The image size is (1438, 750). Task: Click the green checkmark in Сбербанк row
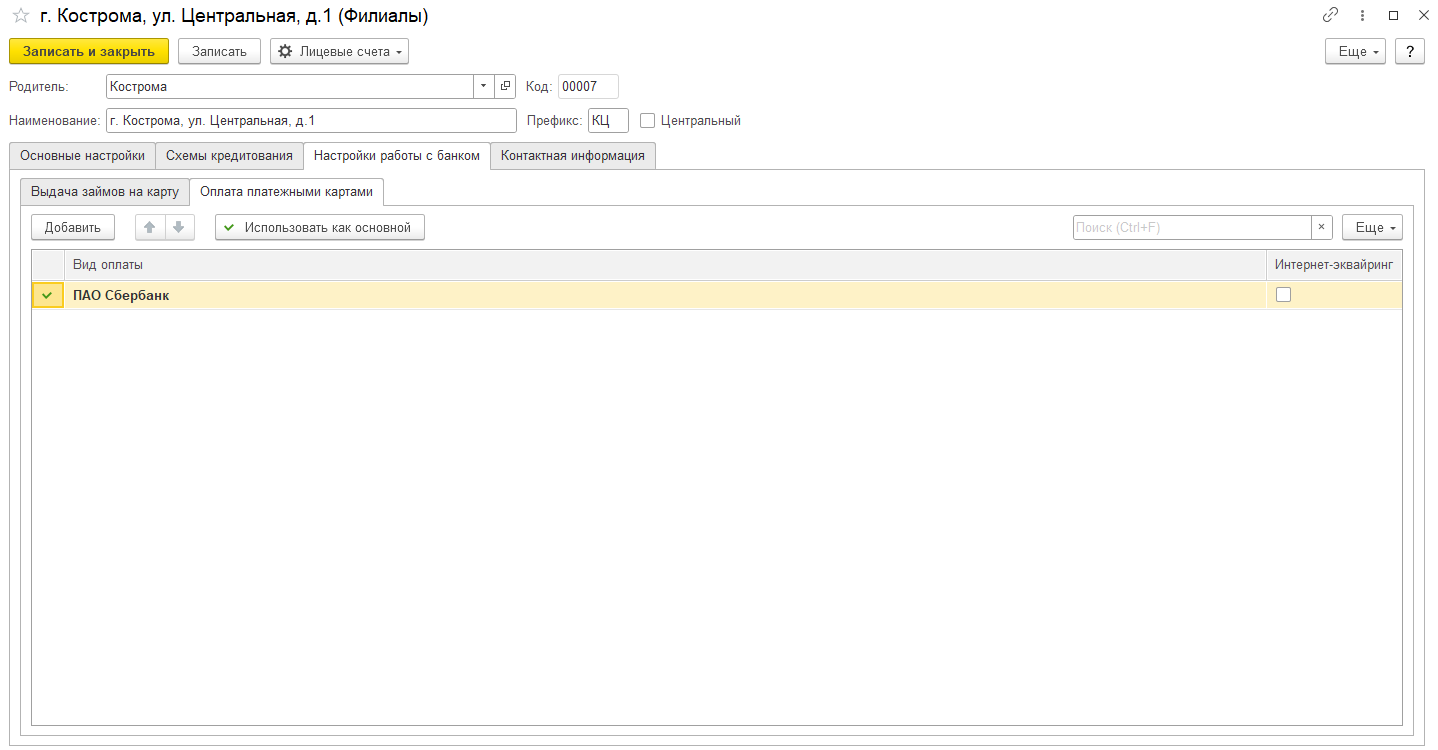point(47,295)
